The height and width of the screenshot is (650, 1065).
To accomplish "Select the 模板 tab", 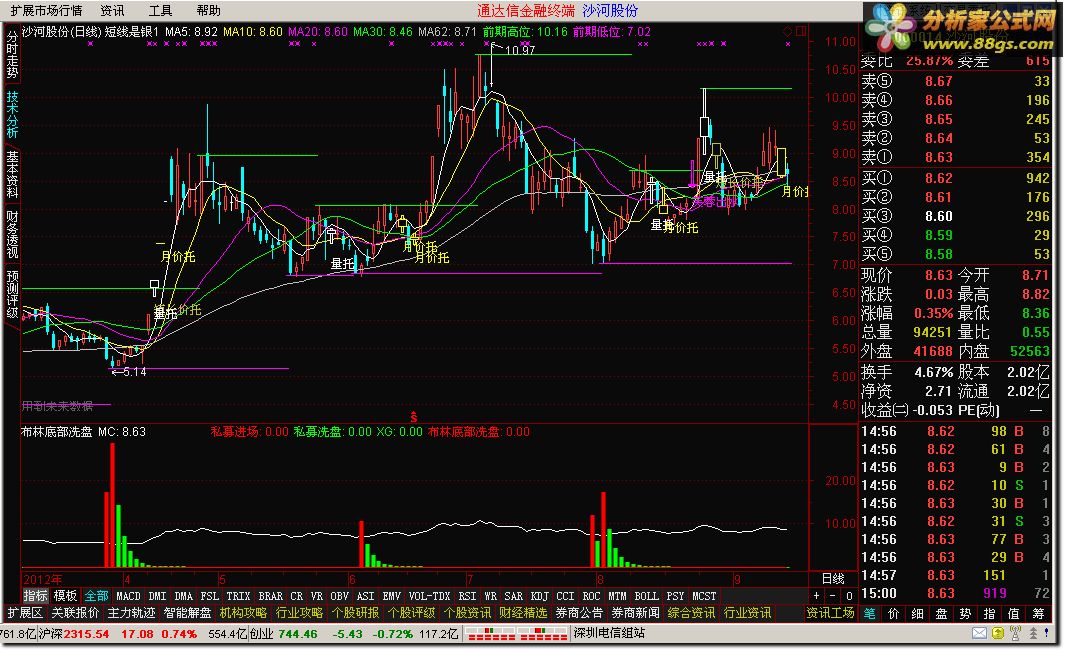I will (65, 596).
